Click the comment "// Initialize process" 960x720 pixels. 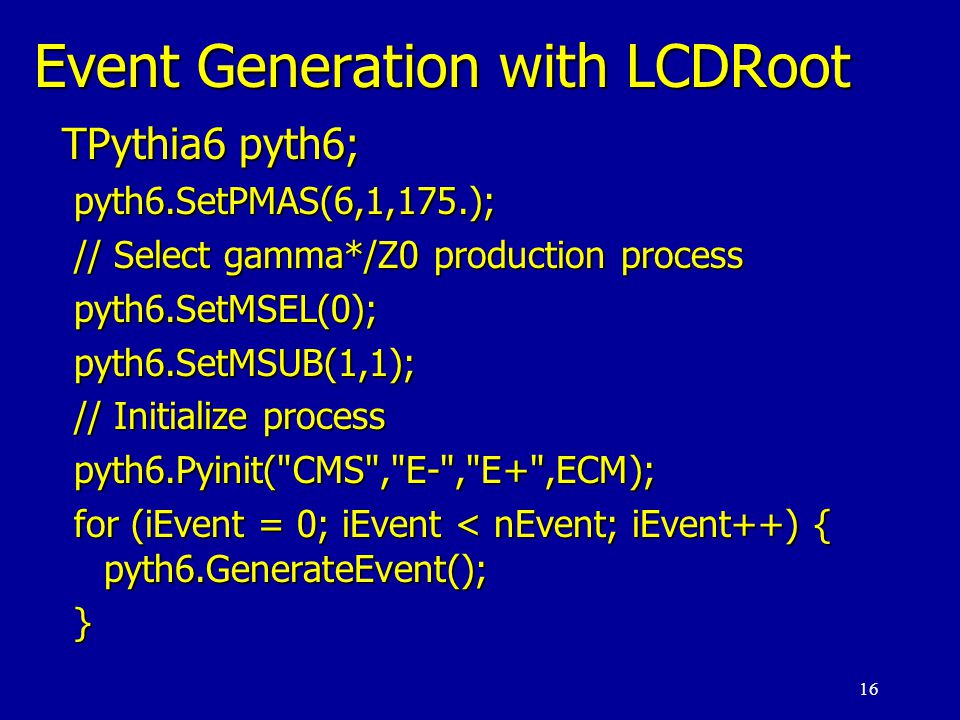point(229,418)
